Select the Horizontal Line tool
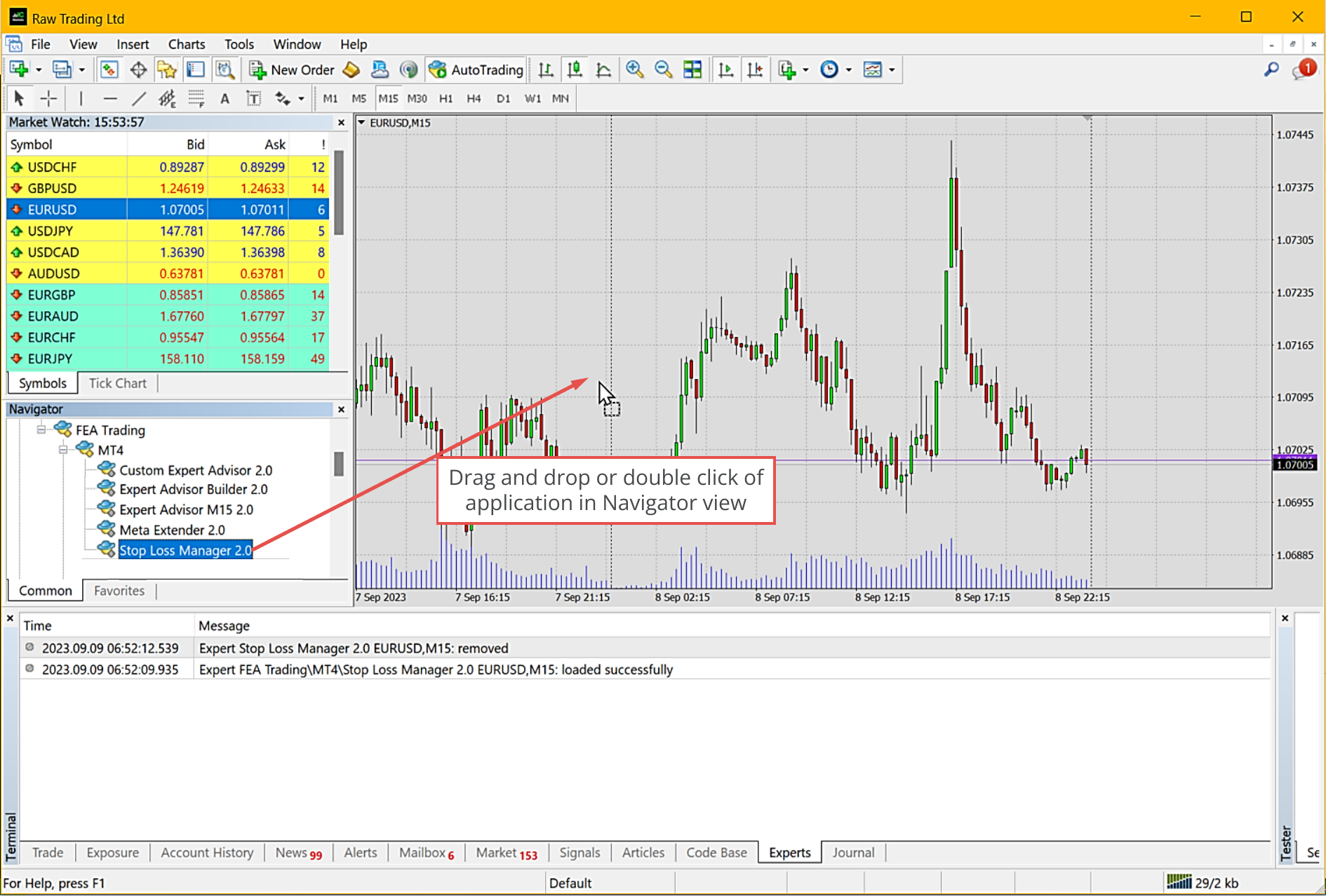Viewport: 1326px width, 896px height. (110, 98)
